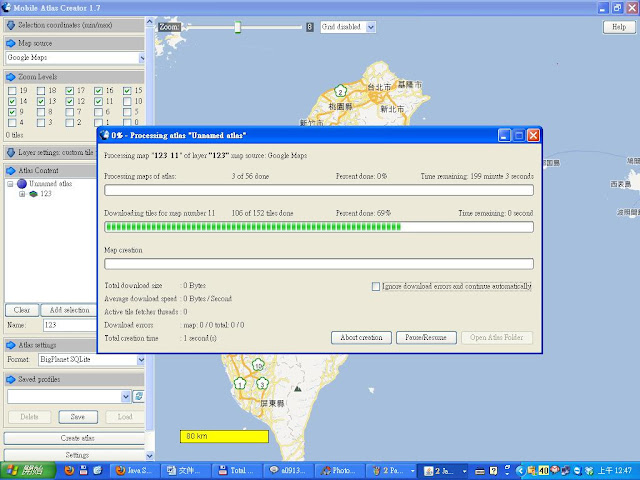This screenshot has height=480, width=640.
Task: Click the layer 123 icon in tree
Action: pyautogui.click(x=34, y=194)
